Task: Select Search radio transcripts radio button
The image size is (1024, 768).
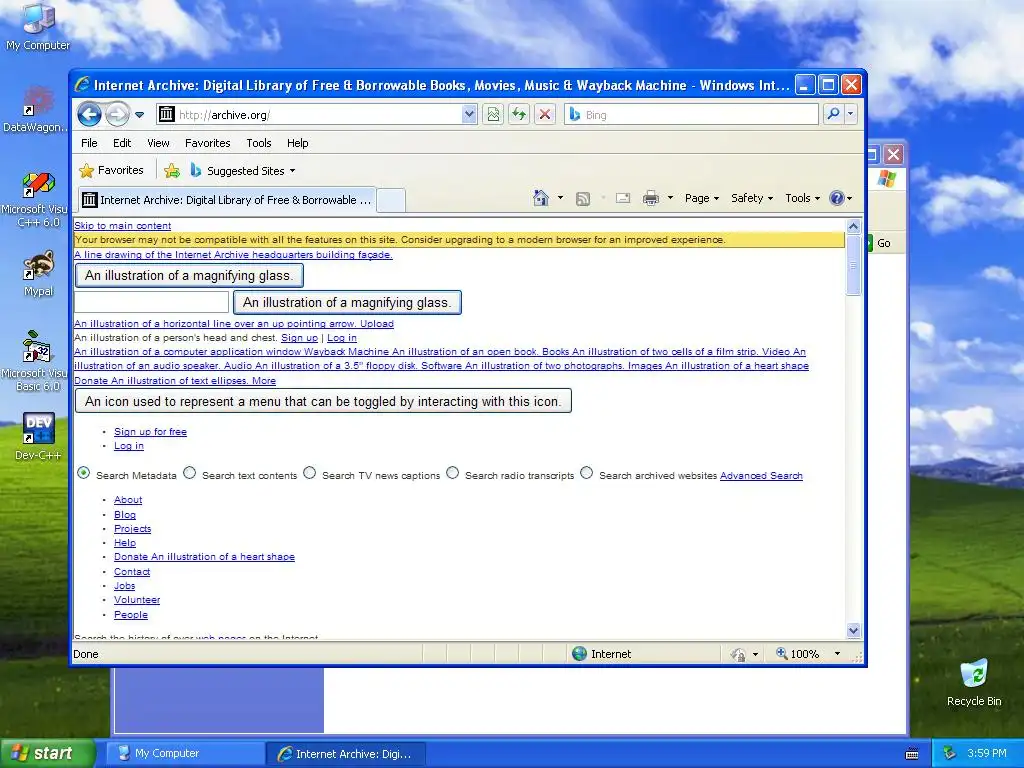Action: 453,473
